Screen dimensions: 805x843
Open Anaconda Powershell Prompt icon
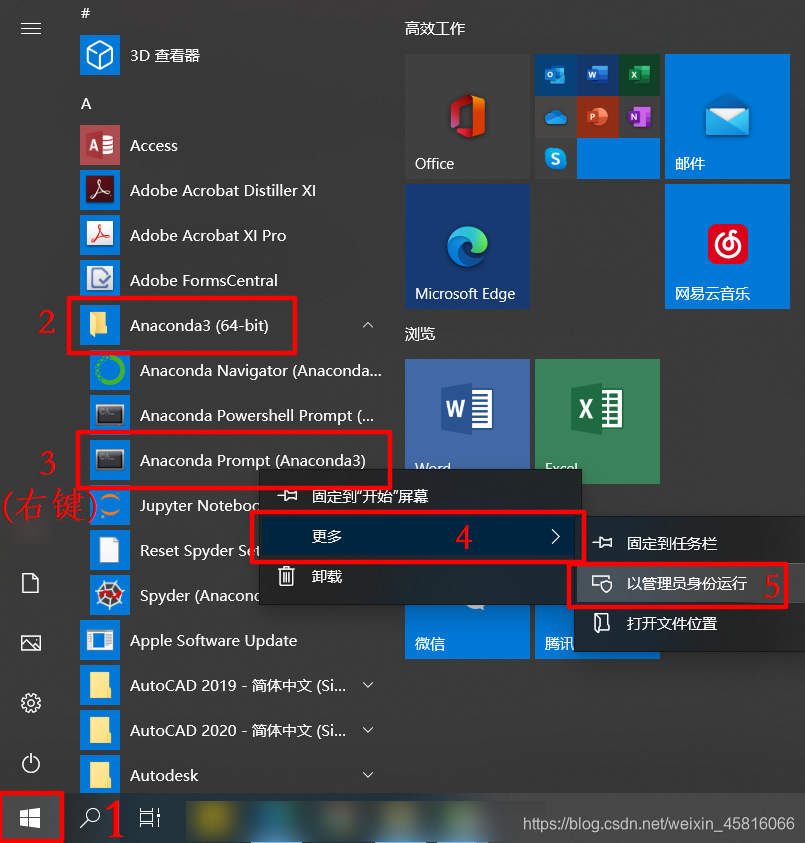click(110, 415)
